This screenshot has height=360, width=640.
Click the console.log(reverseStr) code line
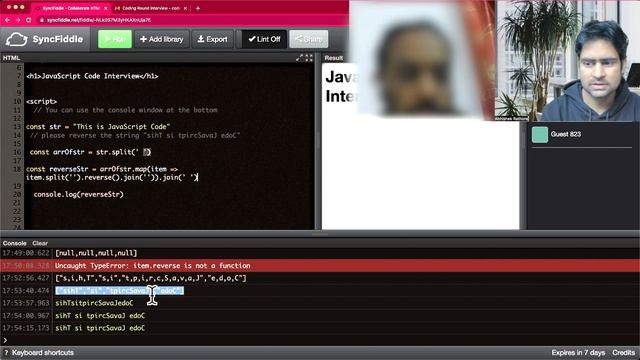[x=78, y=194]
